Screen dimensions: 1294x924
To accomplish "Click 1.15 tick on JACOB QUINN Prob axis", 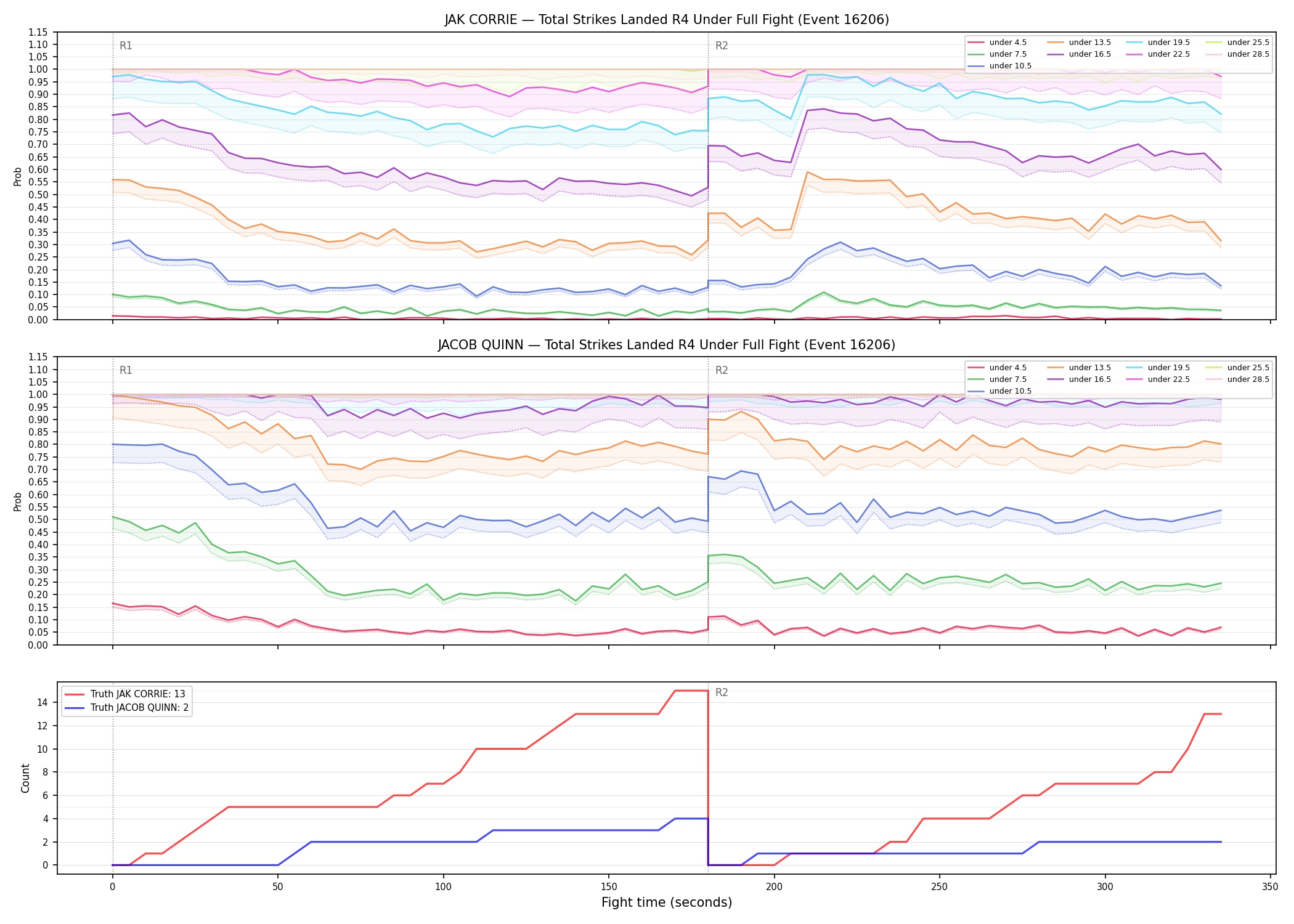I will 38,357.
